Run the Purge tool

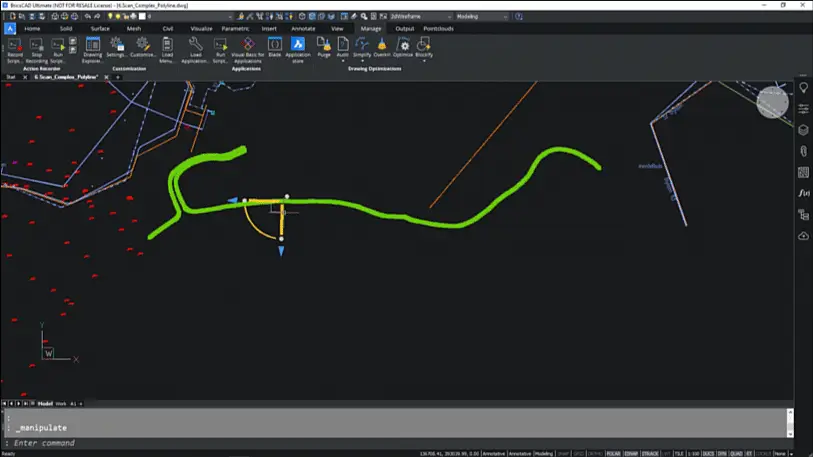click(x=323, y=46)
